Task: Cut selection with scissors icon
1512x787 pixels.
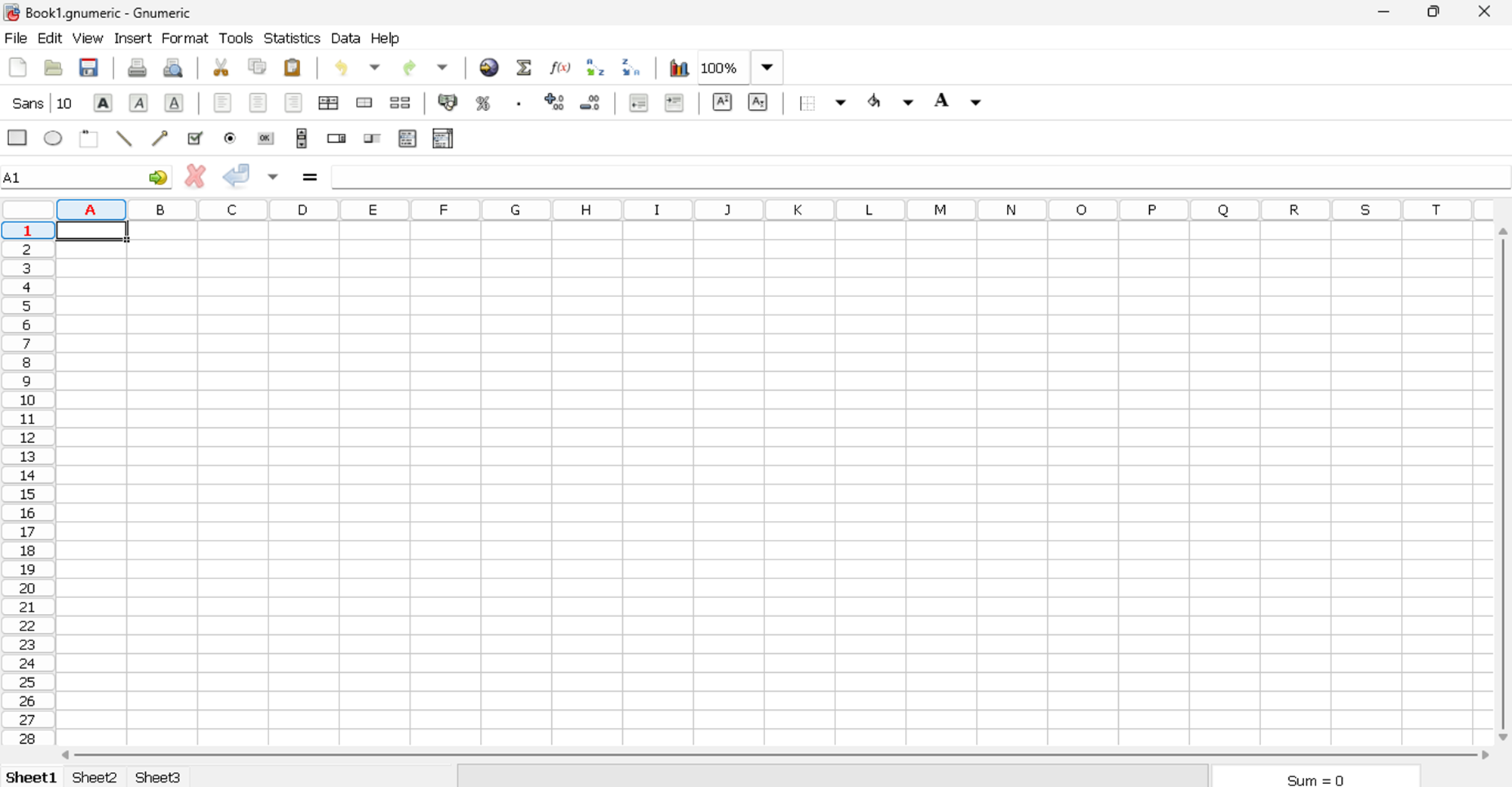Action: [221, 67]
